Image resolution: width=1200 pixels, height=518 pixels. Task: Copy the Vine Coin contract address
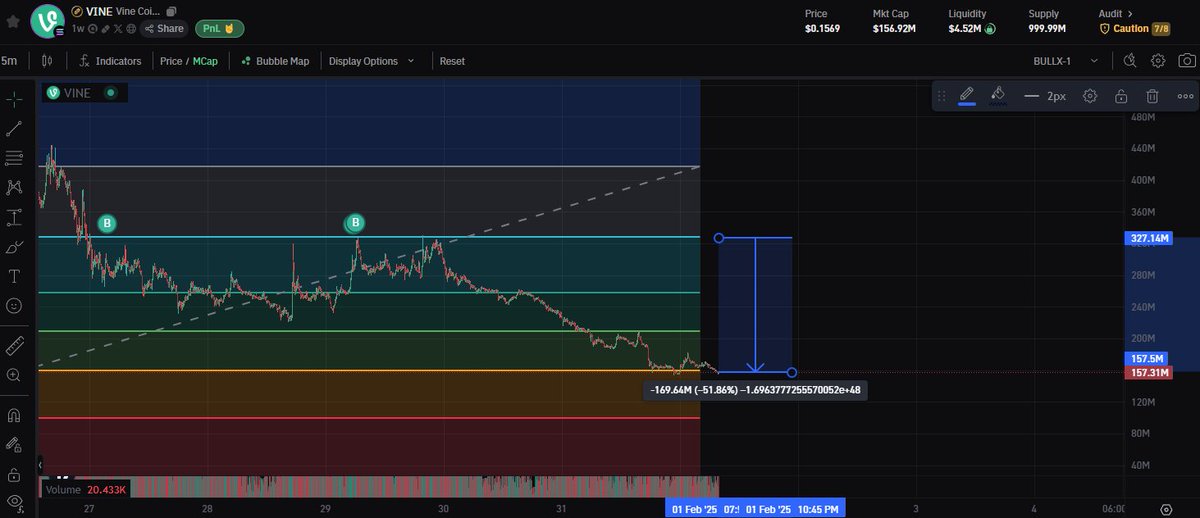click(x=172, y=11)
